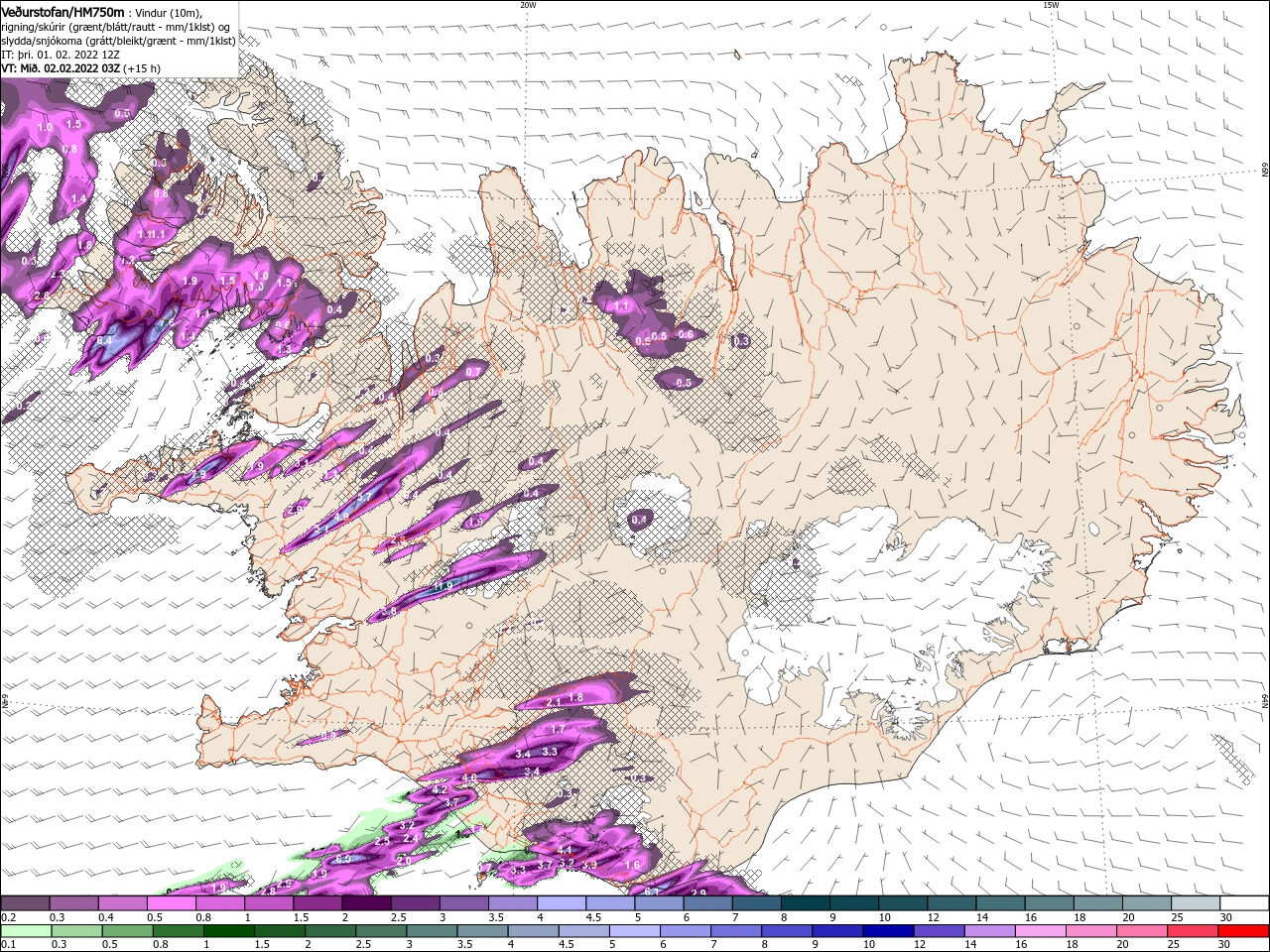Click the 'VT: Mið. 02.02.2022 03Z' valid time
The width and height of the screenshot is (1270, 952).
(61, 68)
